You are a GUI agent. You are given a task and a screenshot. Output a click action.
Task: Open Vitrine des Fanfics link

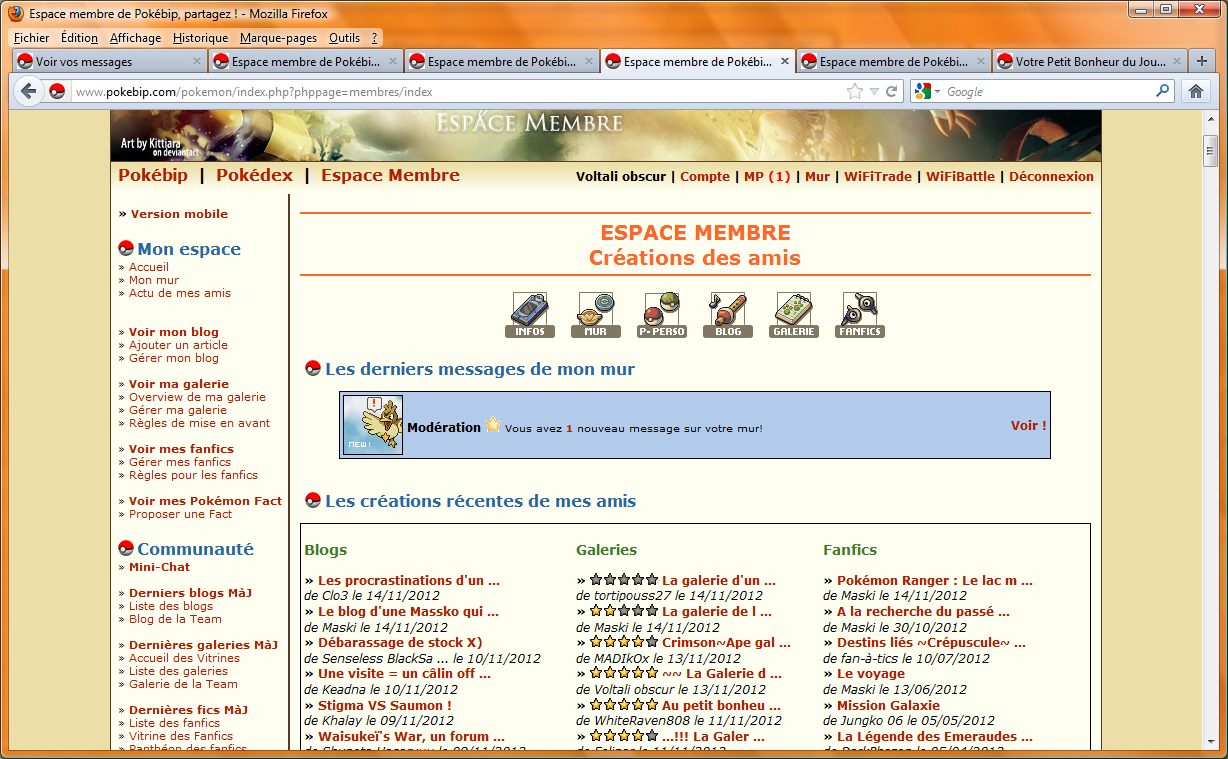tap(181, 736)
